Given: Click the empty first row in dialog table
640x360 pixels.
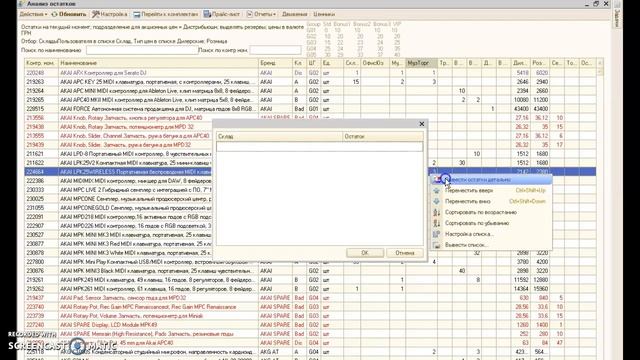Looking at the screenshot, I should pyautogui.click(x=320, y=147).
